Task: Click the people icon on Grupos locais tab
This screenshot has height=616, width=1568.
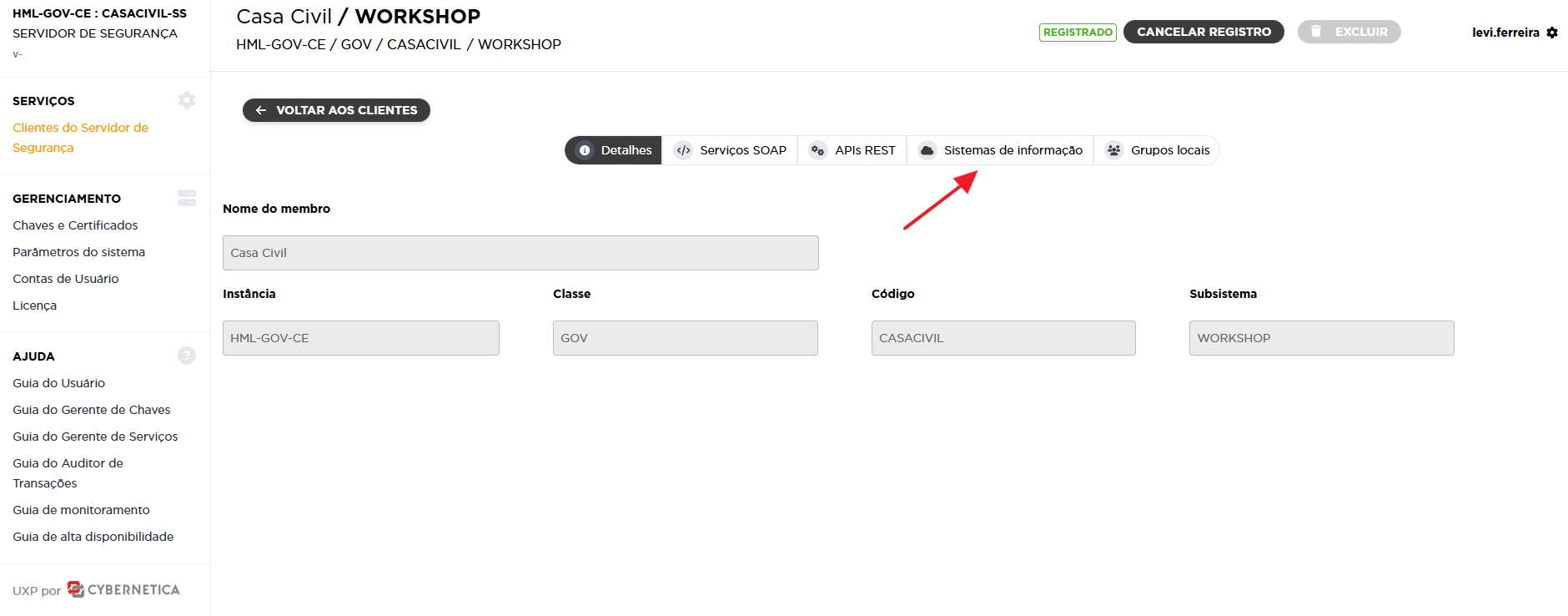Action: (1113, 150)
